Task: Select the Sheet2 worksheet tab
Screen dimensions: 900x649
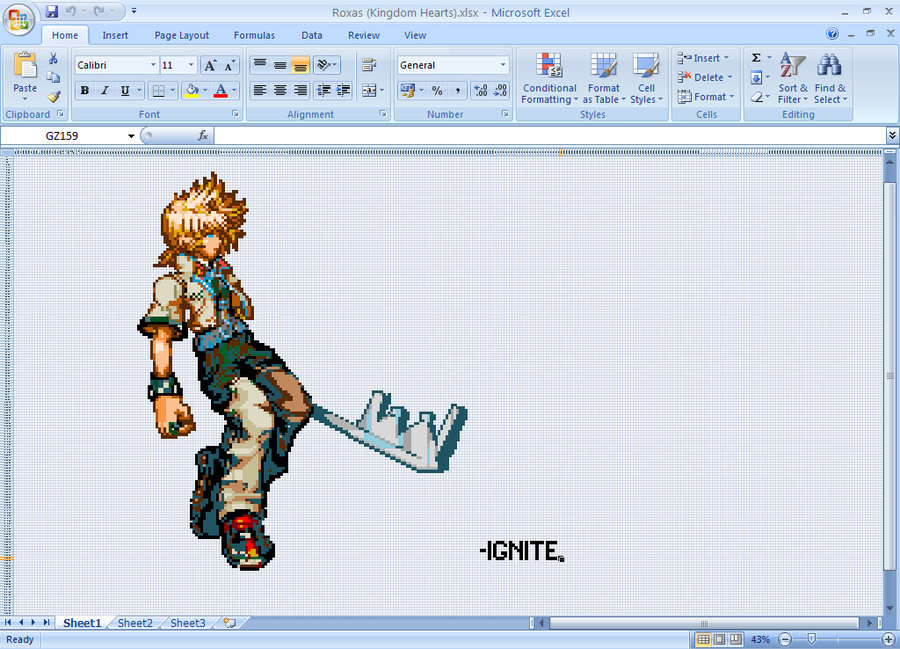Action: pyautogui.click(x=135, y=623)
